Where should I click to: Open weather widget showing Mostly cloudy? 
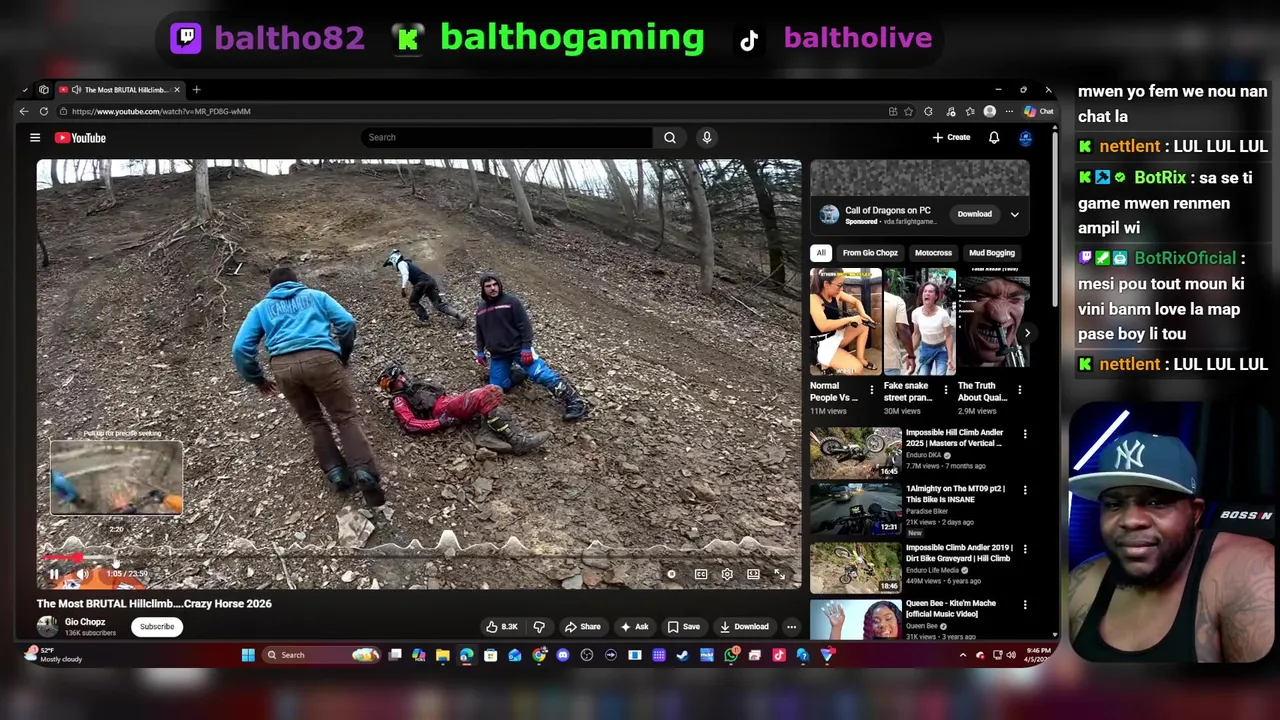(55, 655)
